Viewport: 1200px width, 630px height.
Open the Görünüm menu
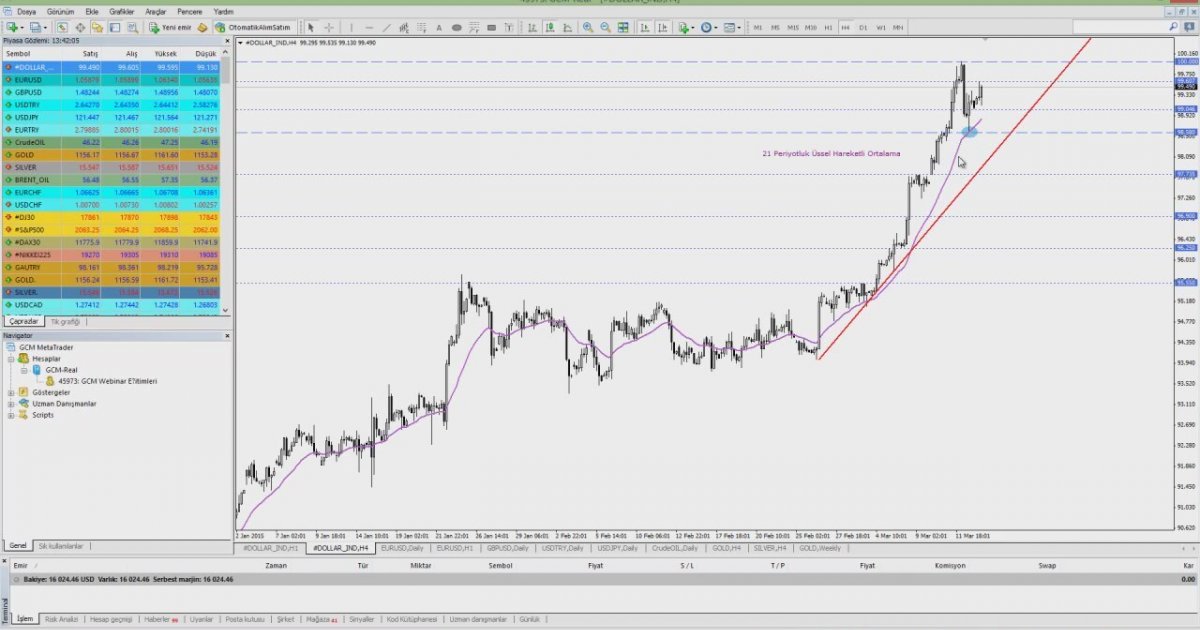coord(60,11)
